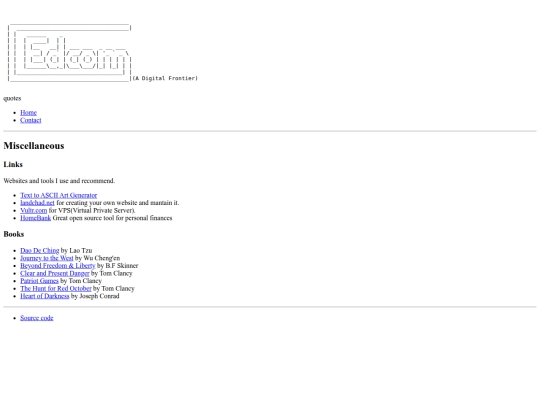
Task: Open the Dao De Ching book link
Action: (x=40, y=251)
